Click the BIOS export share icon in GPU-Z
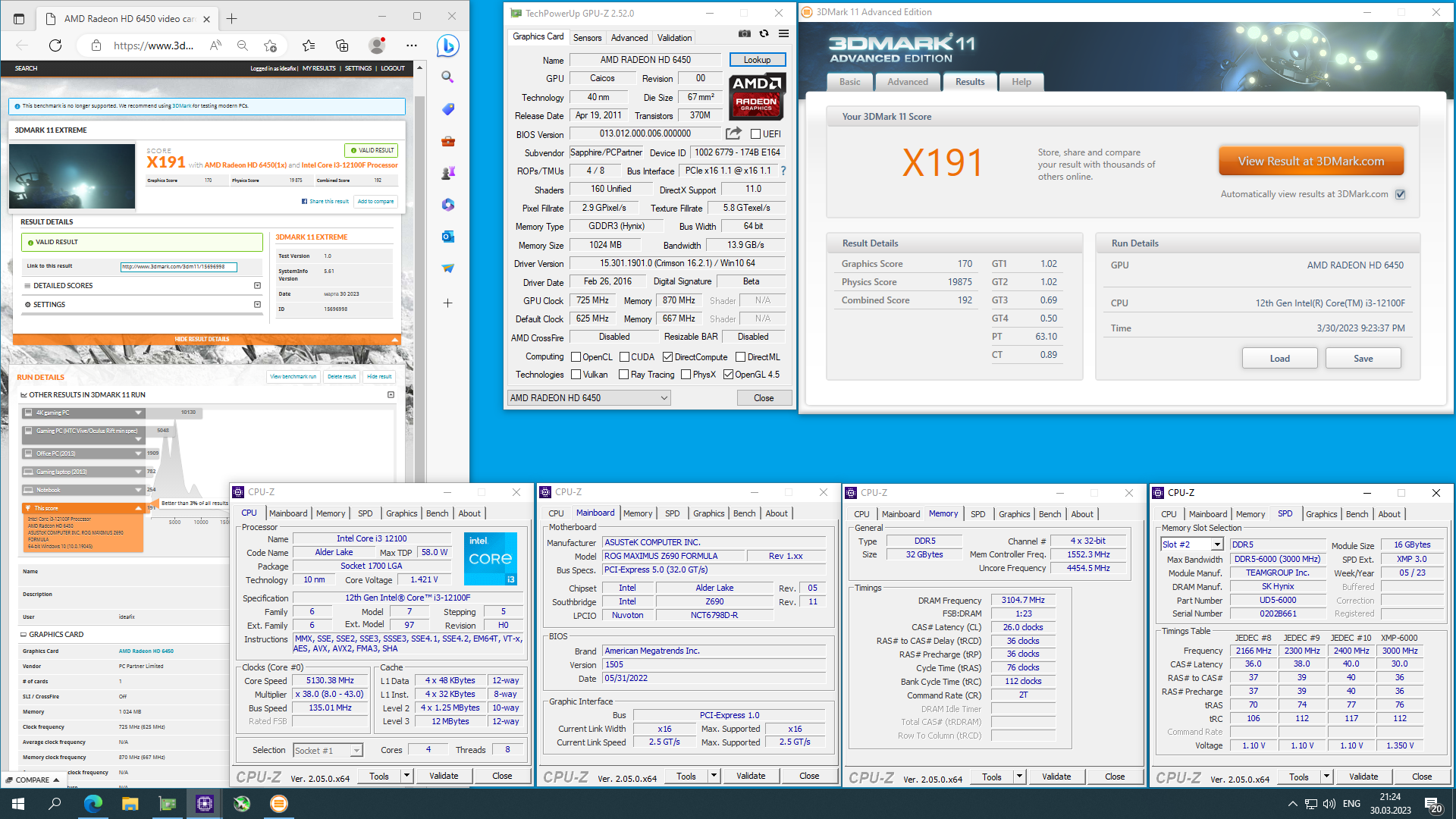Viewport: 1456px width, 819px height. click(x=733, y=133)
